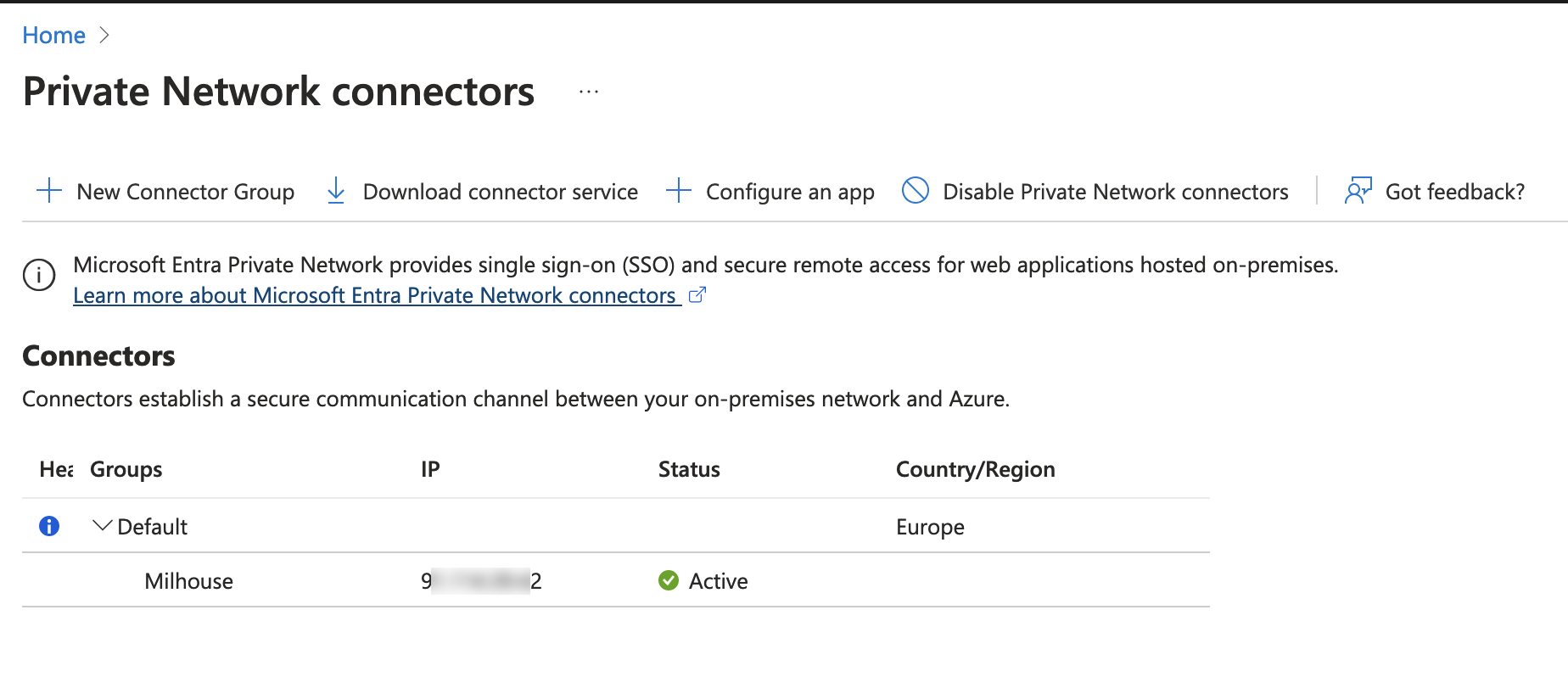This screenshot has width=1568, height=677.
Task: Open the Milhouse connector
Action: 188,581
